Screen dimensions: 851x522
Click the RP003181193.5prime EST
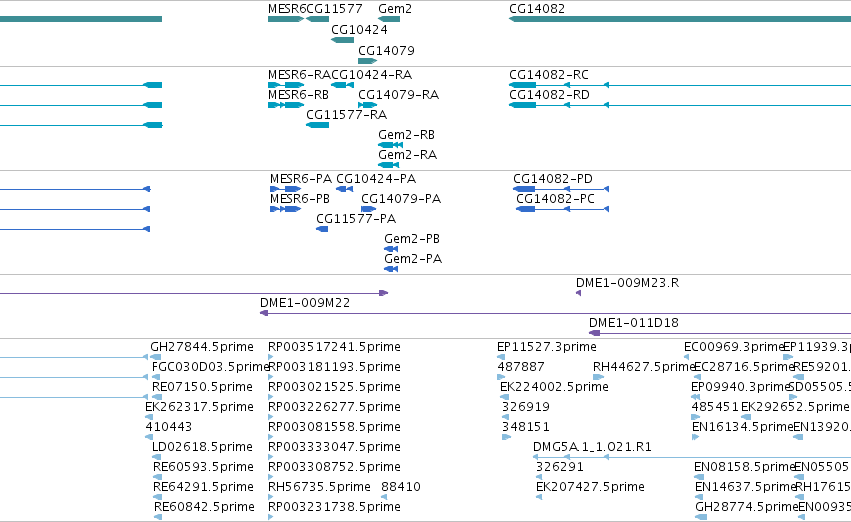click(271, 377)
